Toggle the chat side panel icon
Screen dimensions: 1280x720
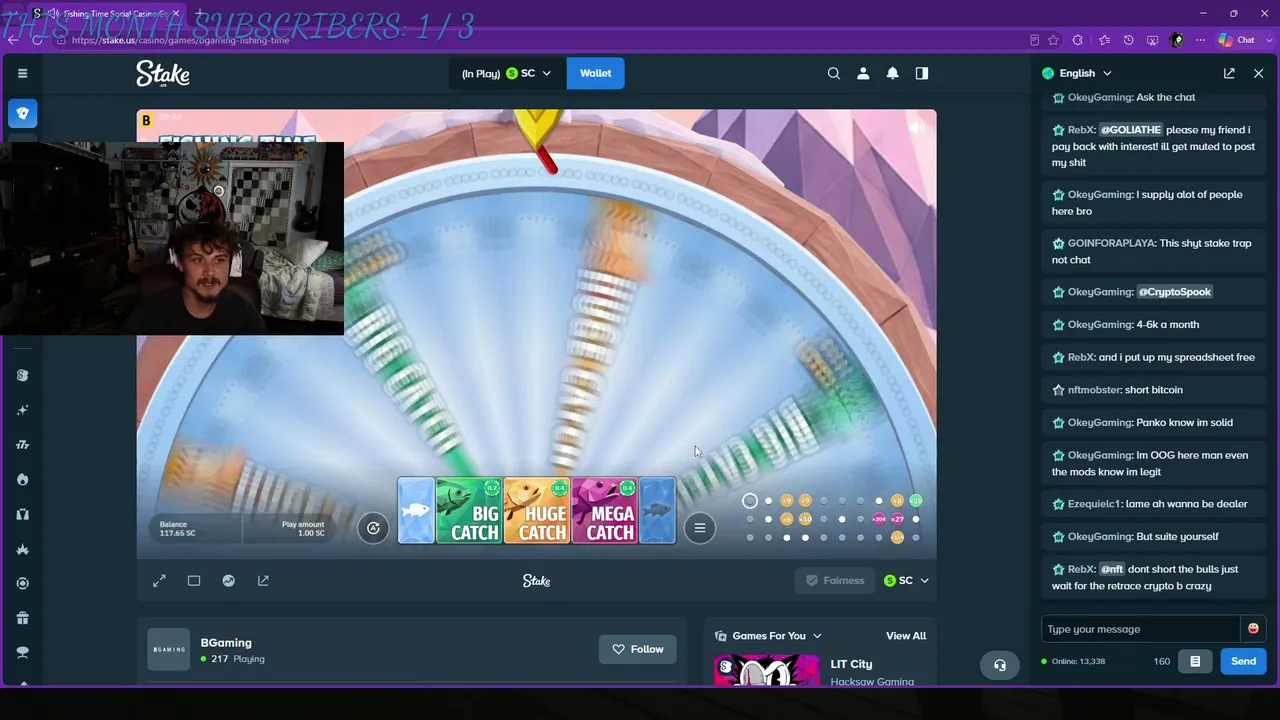tap(922, 73)
